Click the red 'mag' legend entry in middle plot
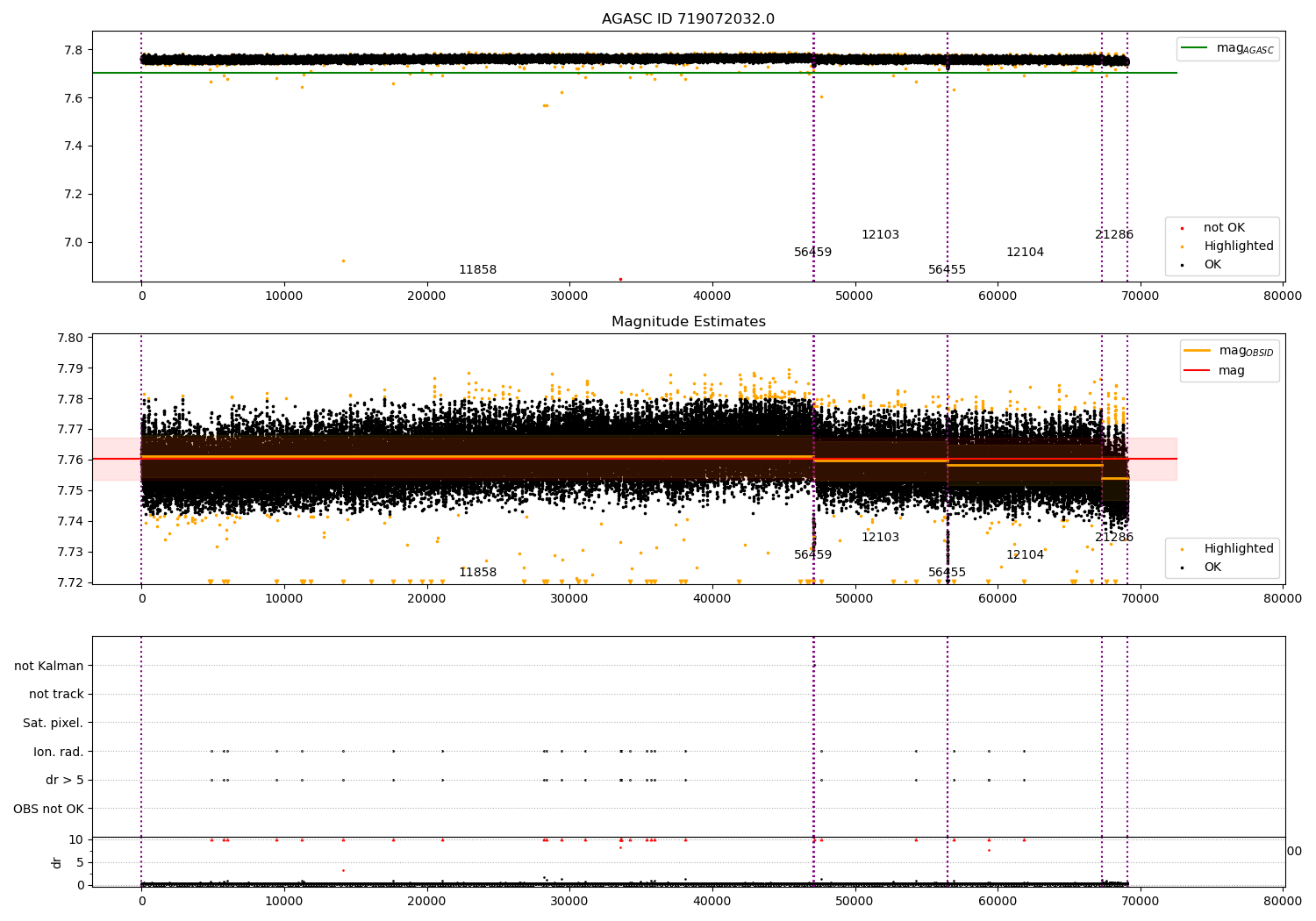 pos(1214,371)
